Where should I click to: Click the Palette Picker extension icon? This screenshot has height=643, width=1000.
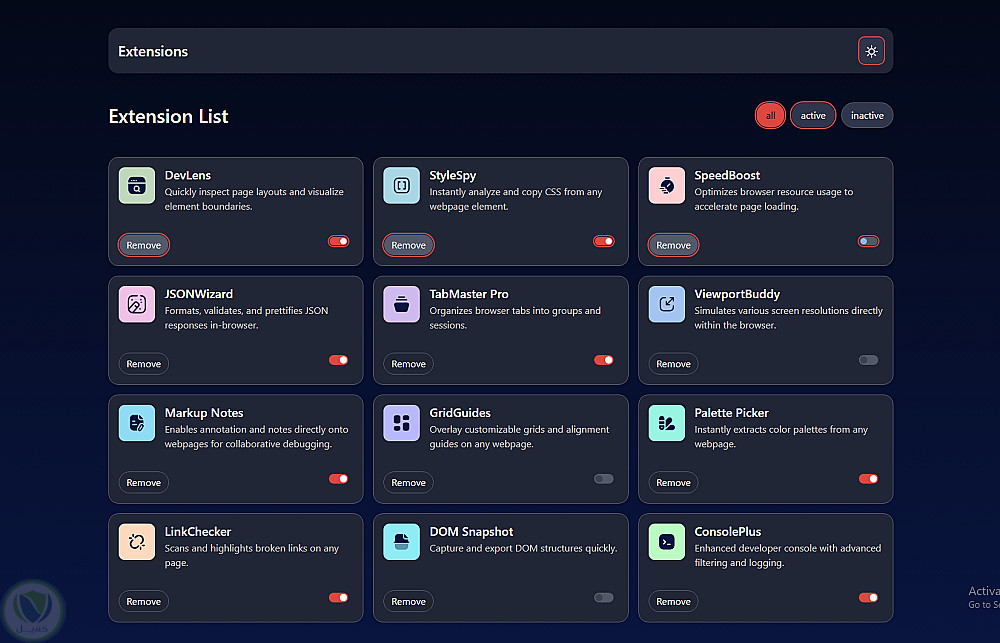[666, 423]
